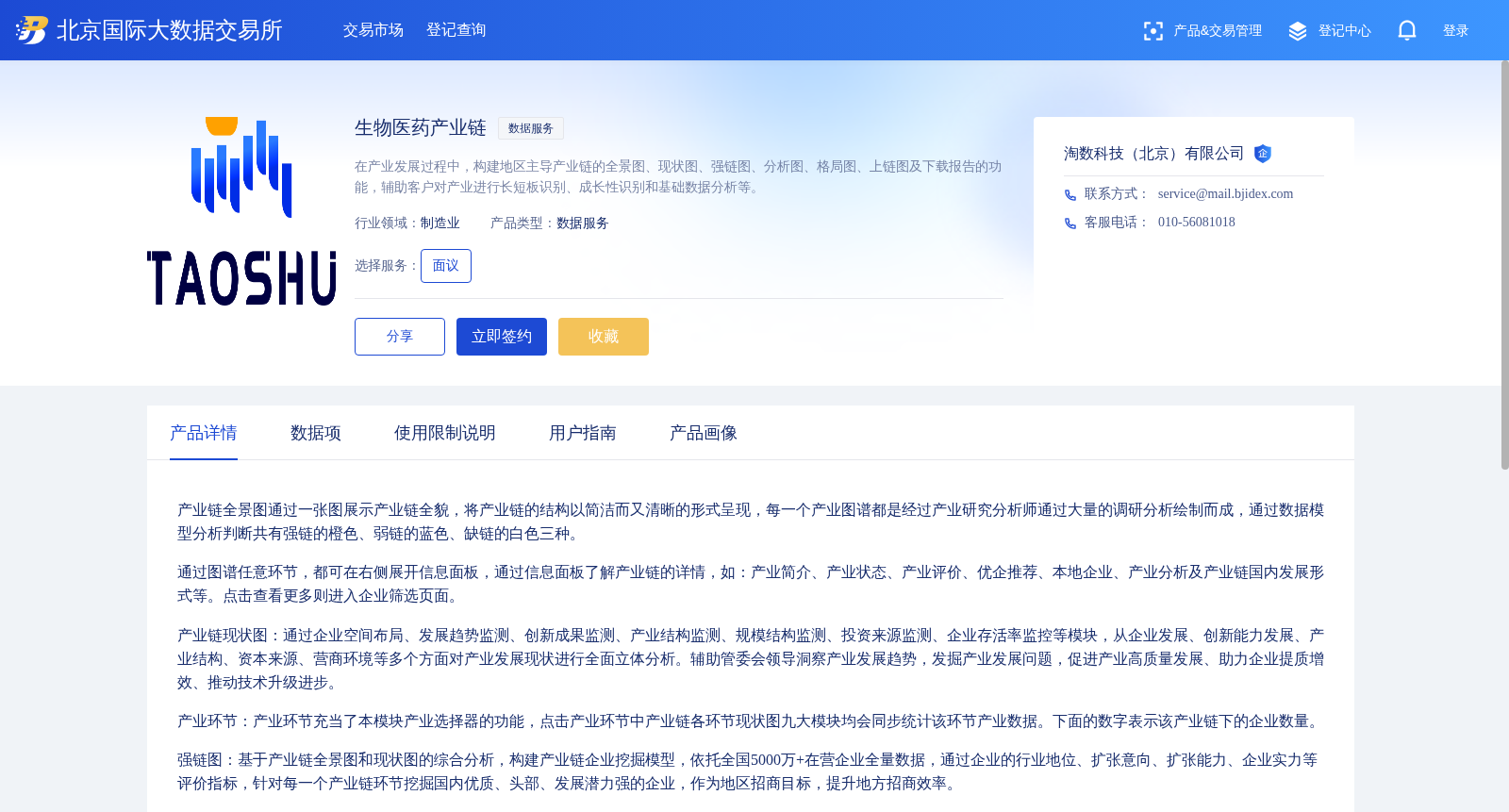Click the 数据服务 tag badge

pos(531,128)
